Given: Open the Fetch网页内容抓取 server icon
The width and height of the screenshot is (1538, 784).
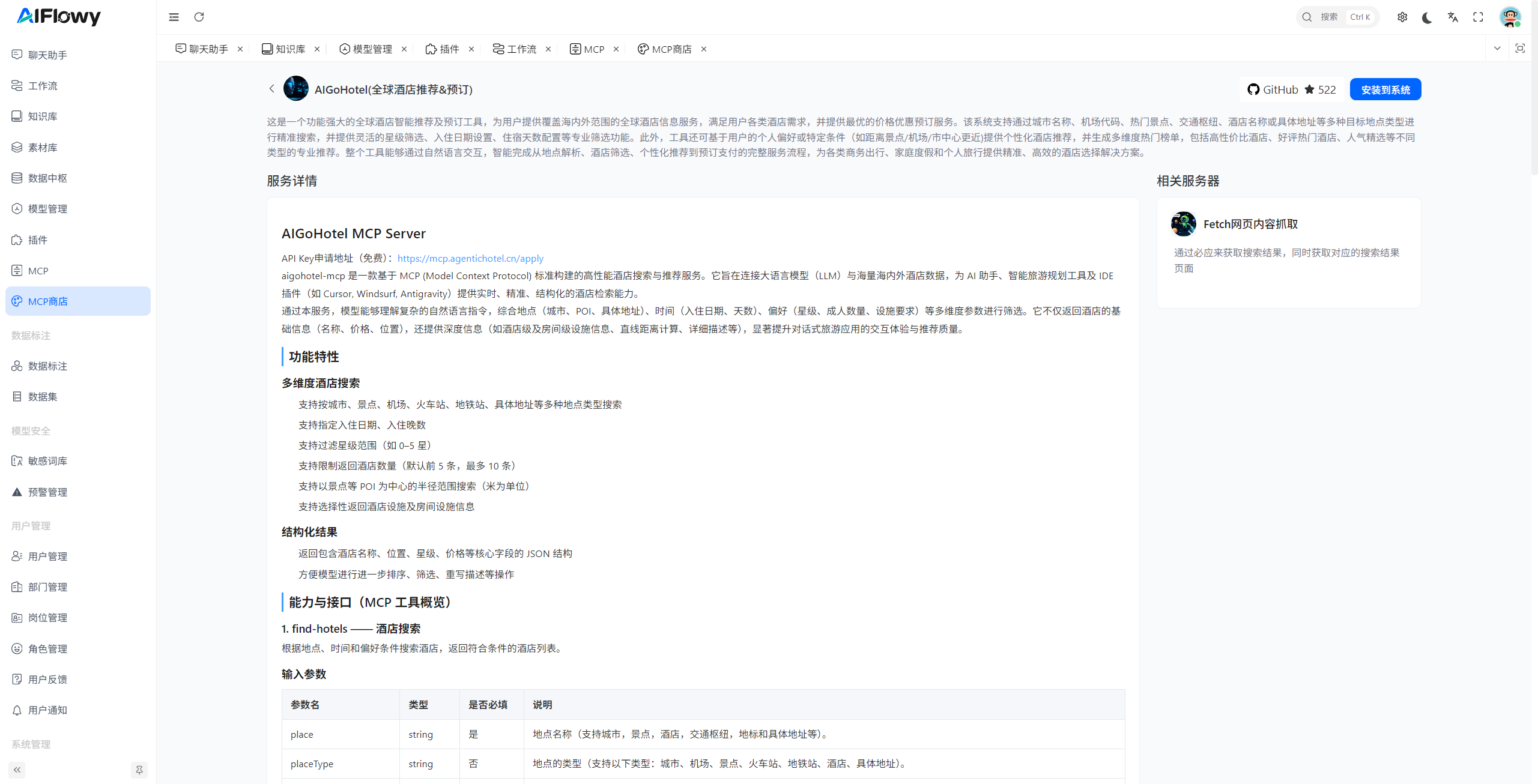Looking at the screenshot, I should point(1183,224).
